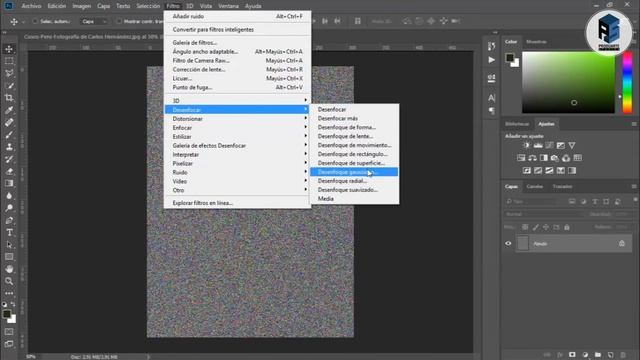This screenshot has height=360, width=640.
Task: Select the Eyedropper tool
Action: (x=9, y=110)
